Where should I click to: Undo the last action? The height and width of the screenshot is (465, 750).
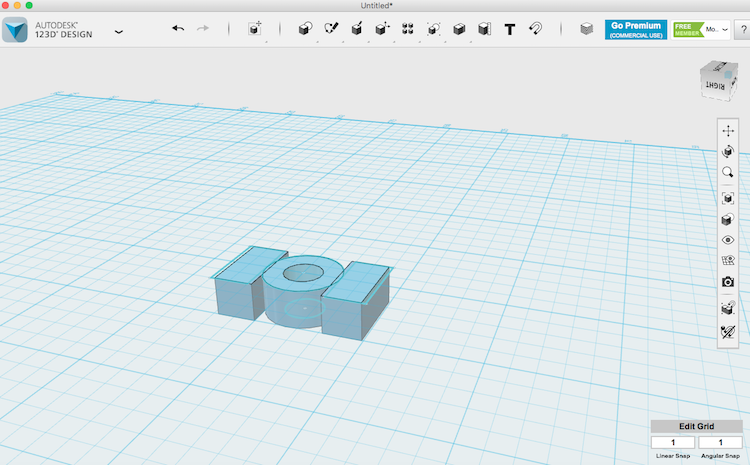(x=178, y=29)
